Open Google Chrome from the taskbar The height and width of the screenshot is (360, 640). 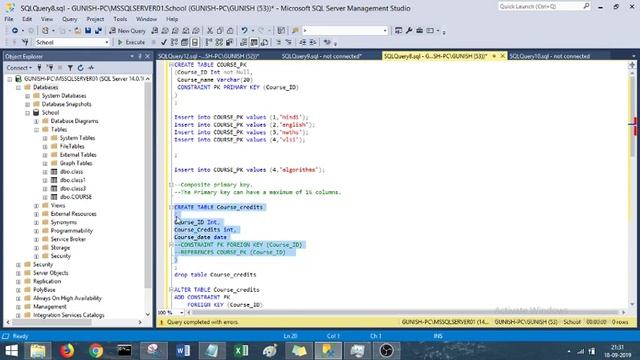pyautogui.click(x=96, y=351)
